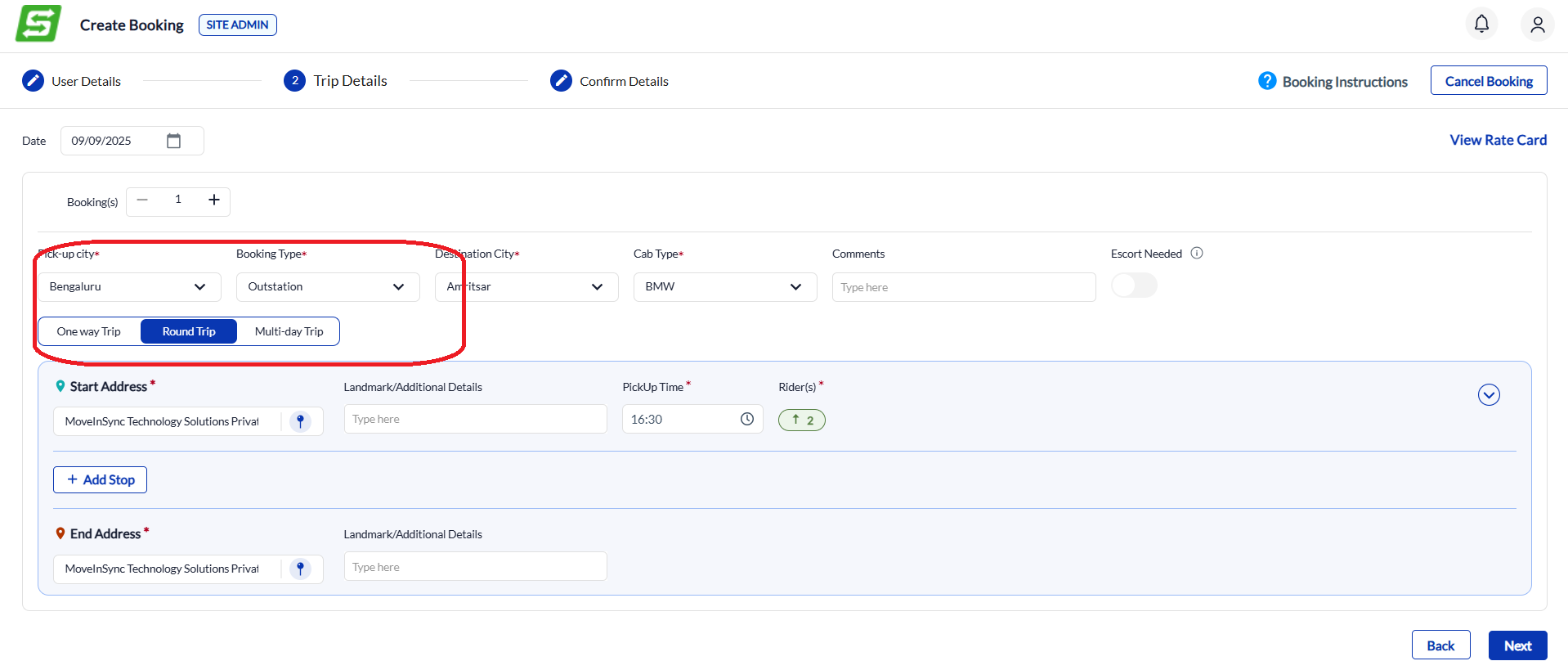Select the Multi-day Trip option
This screenshot has width=1568, height=670.
(289, 331)
